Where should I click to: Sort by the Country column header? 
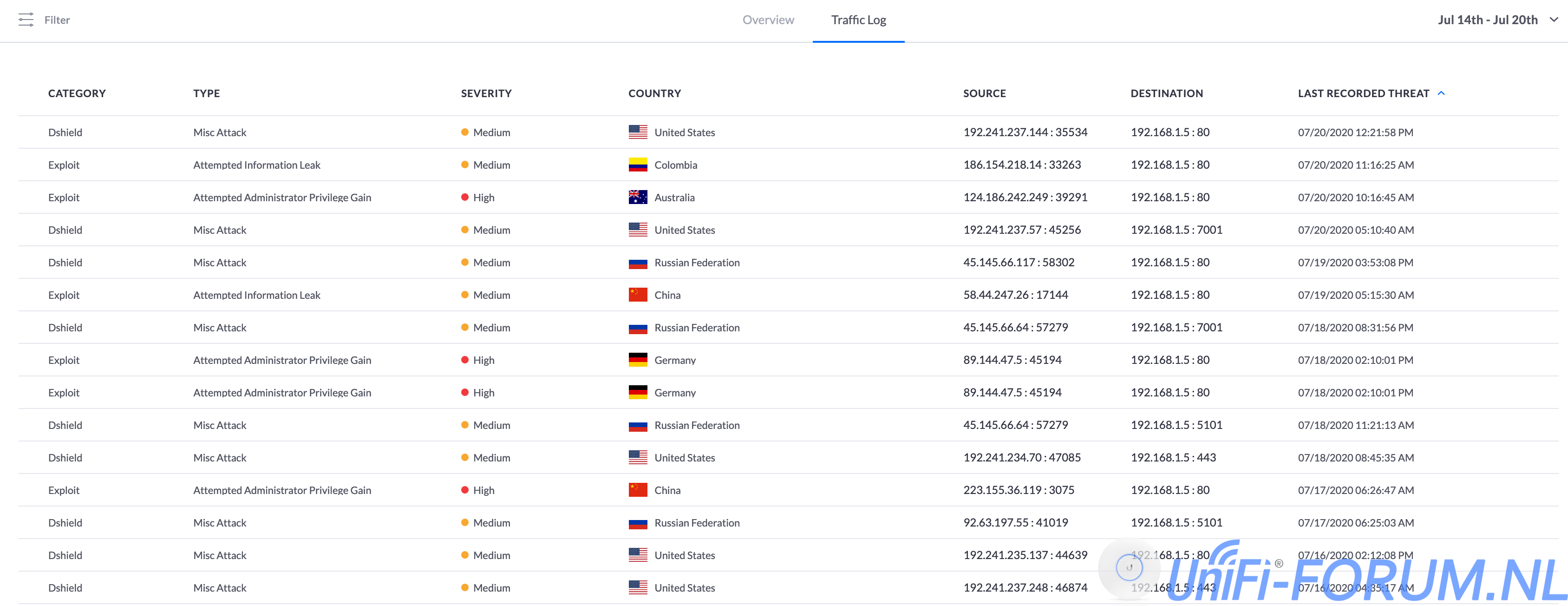tap(654, 93)
